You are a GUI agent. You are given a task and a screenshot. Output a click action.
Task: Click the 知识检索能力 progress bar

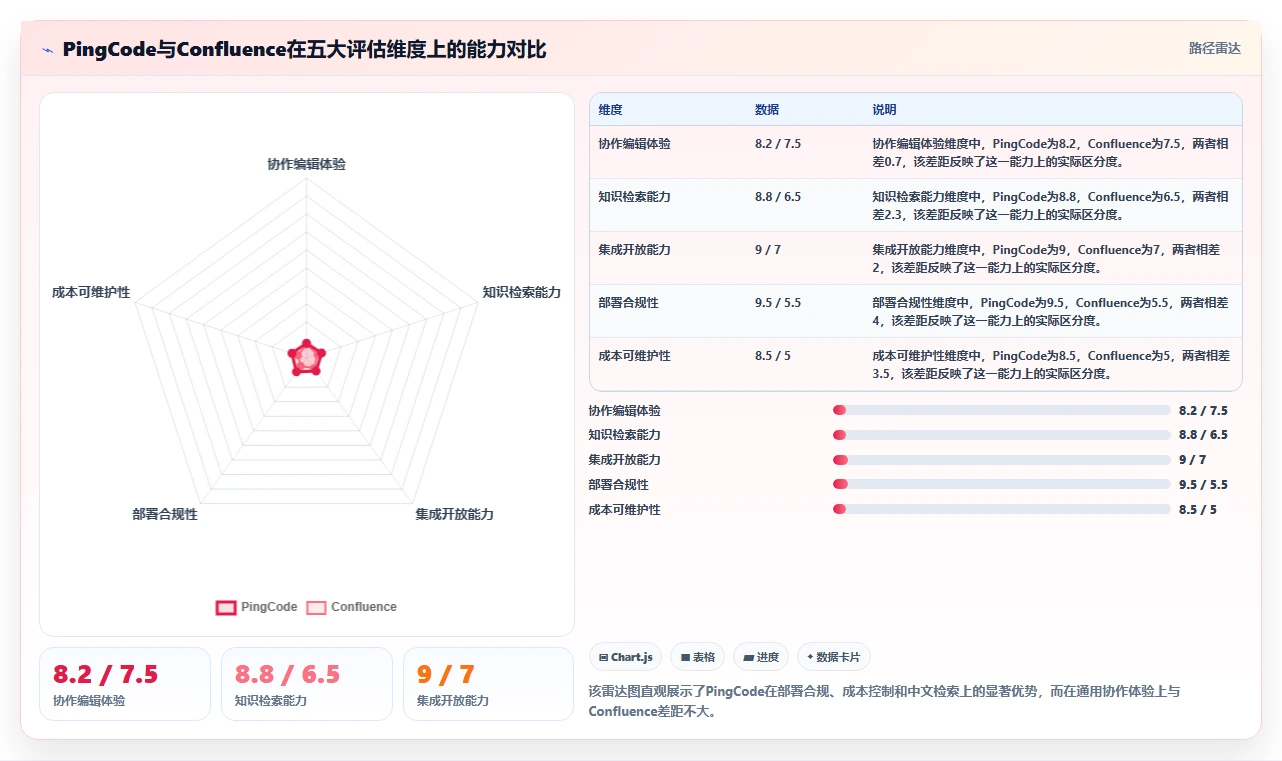tap(1001, 435)
